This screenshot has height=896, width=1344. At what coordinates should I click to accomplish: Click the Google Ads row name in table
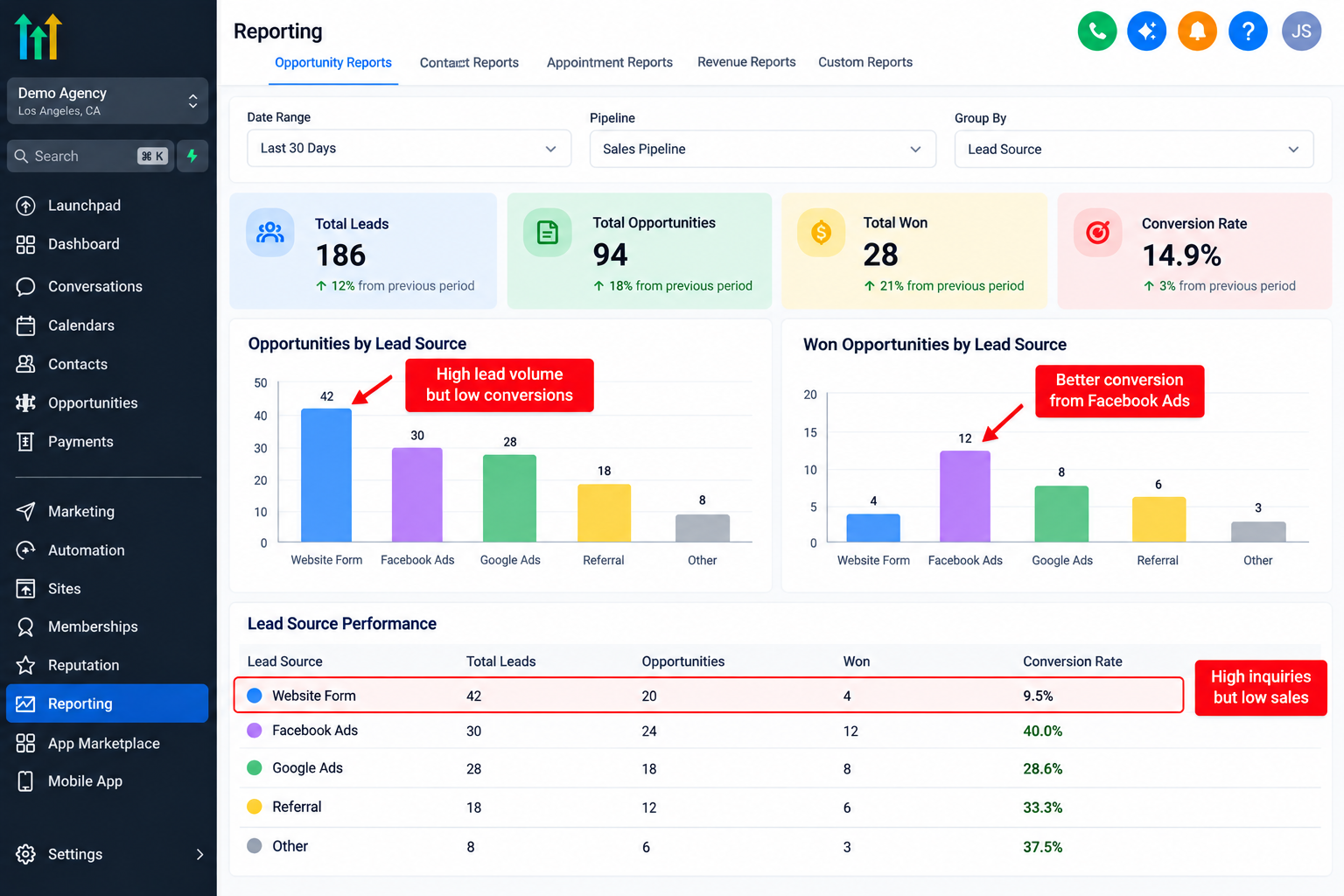[x=307, y=768]
